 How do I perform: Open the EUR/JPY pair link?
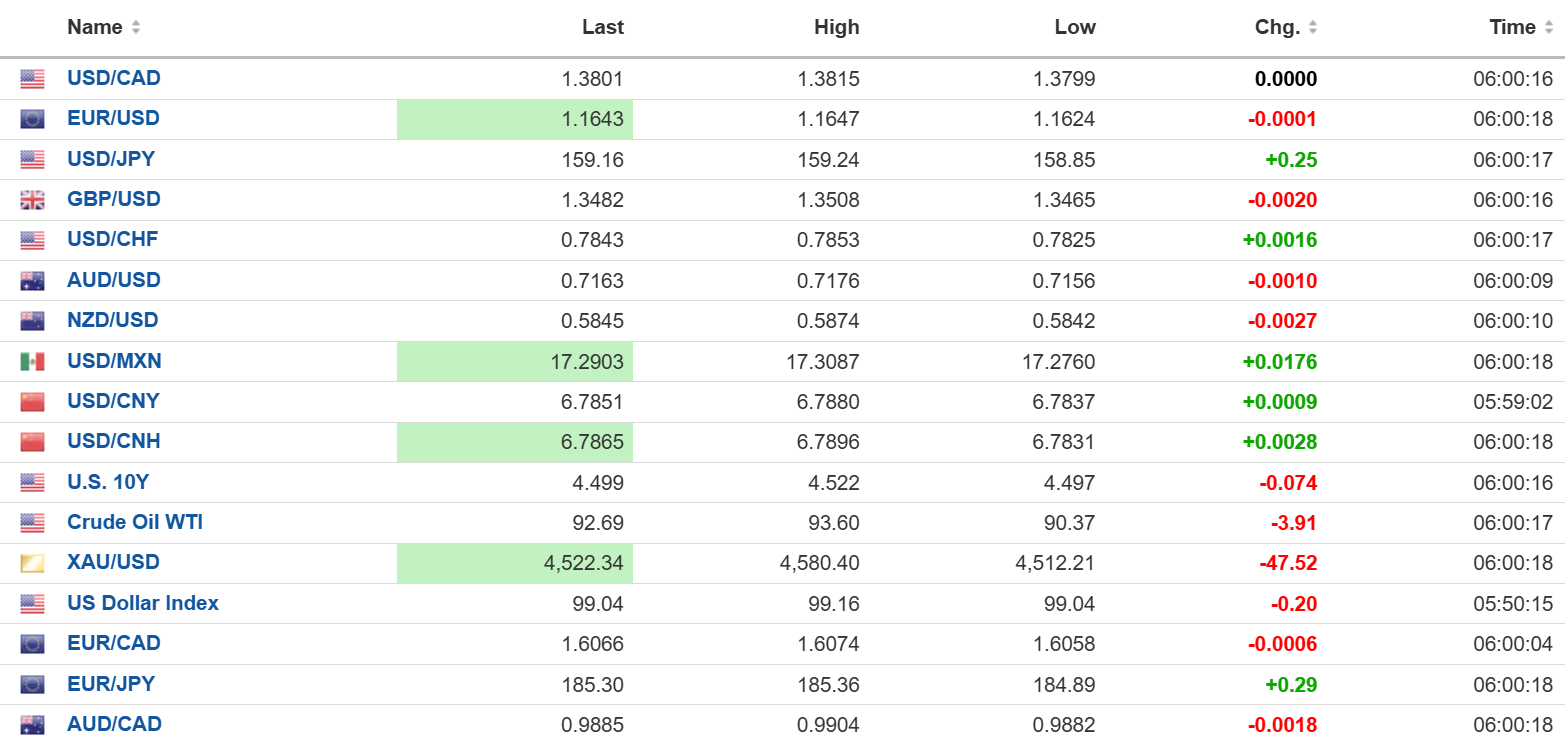[111, 684]
